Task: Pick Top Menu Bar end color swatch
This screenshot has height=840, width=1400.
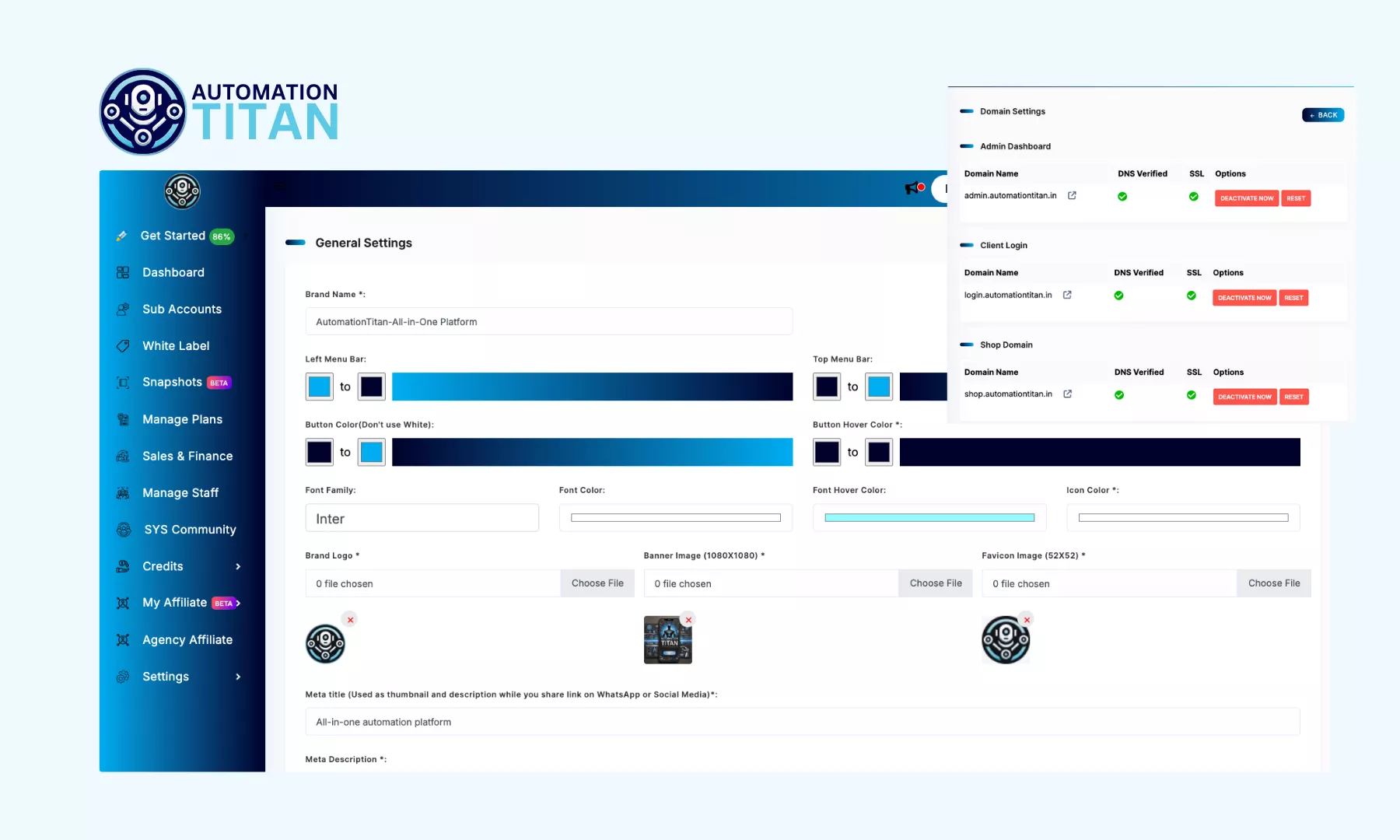Action: point(879,387)
